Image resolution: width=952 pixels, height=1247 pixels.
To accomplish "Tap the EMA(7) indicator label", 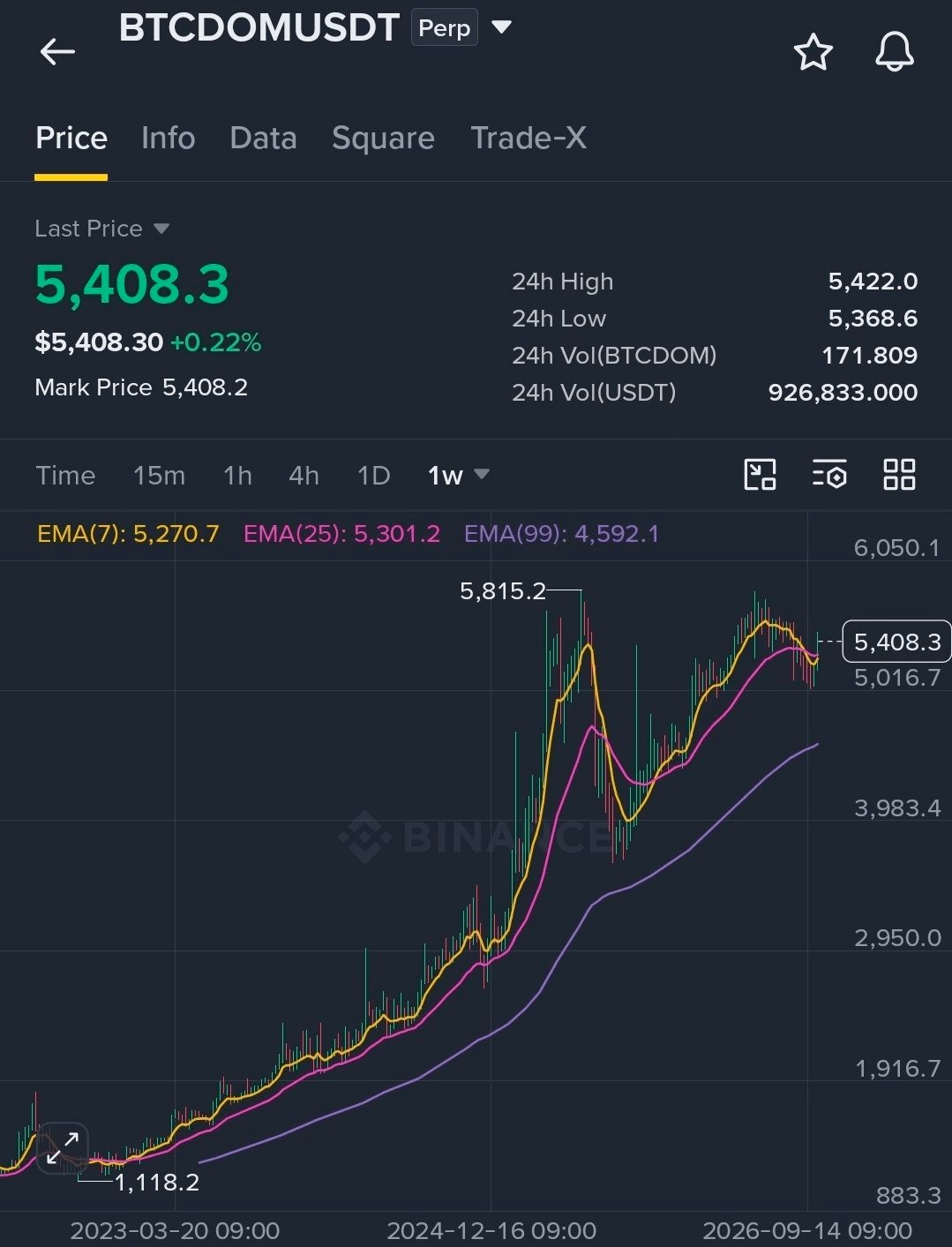I will pyautogui.click(x=128, y=534).
